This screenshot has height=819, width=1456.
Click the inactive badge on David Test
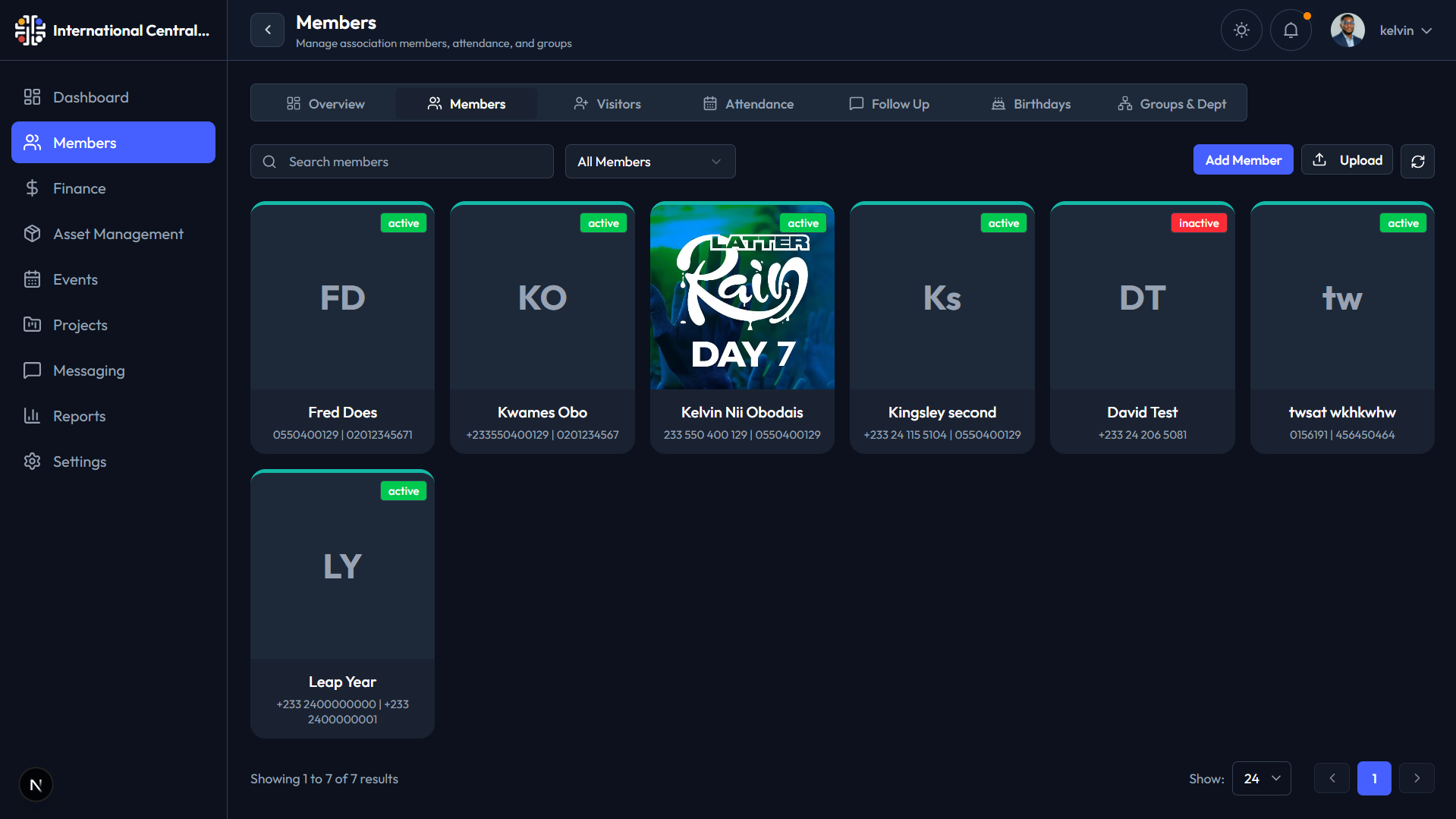coord(1199,222)
